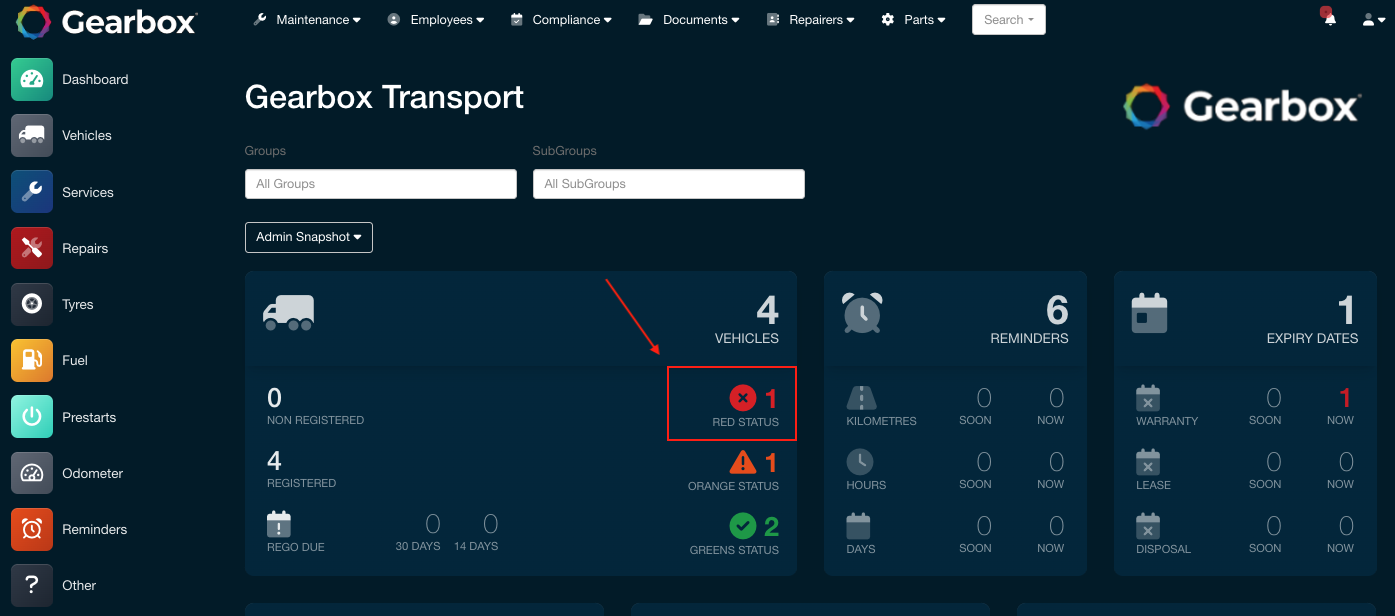1395x616 pixels.
Task: Expand the Compliance menu
Action: (x=561, y=20)
